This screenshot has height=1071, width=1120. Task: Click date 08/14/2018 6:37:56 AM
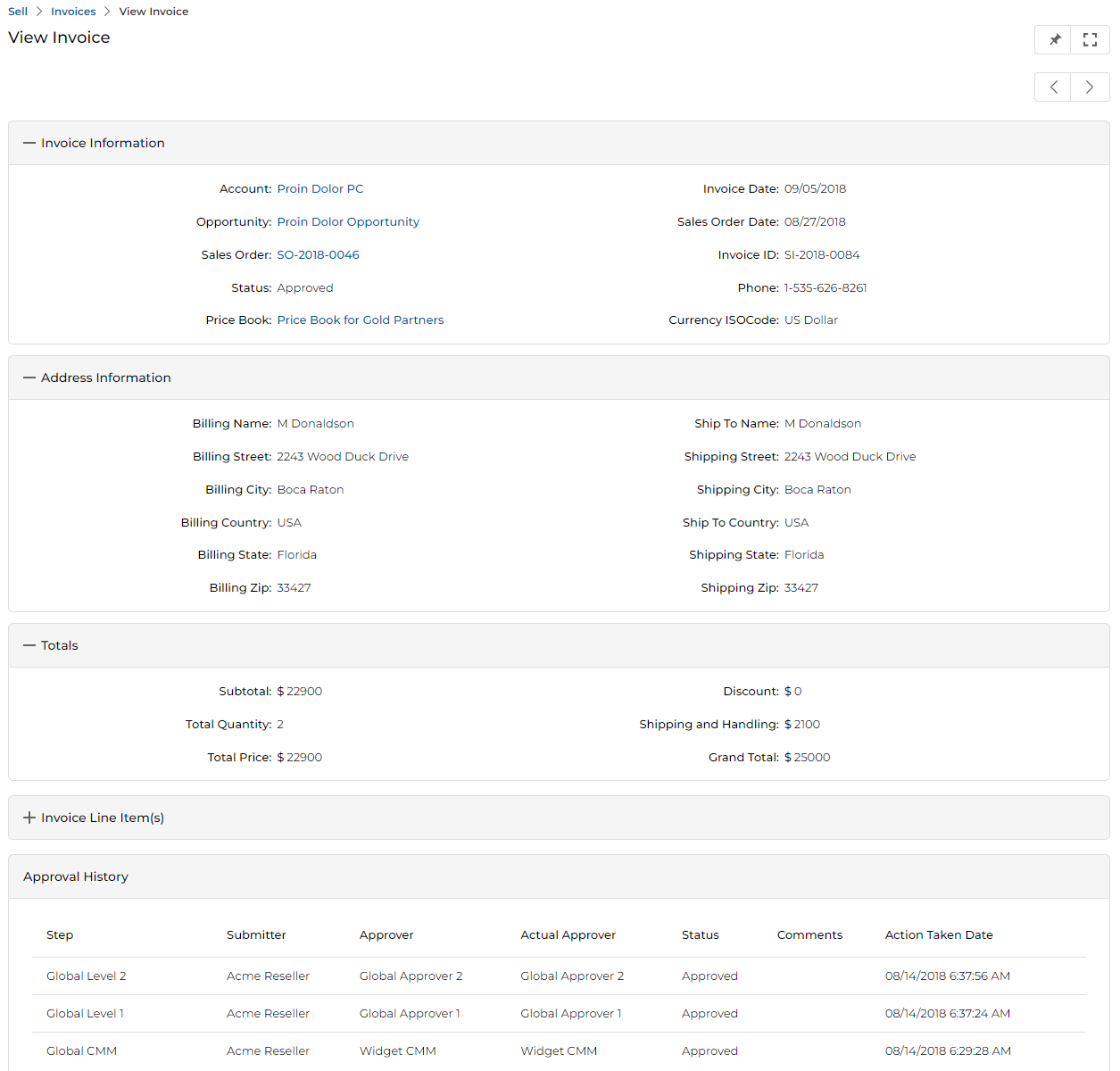[948, 976]
